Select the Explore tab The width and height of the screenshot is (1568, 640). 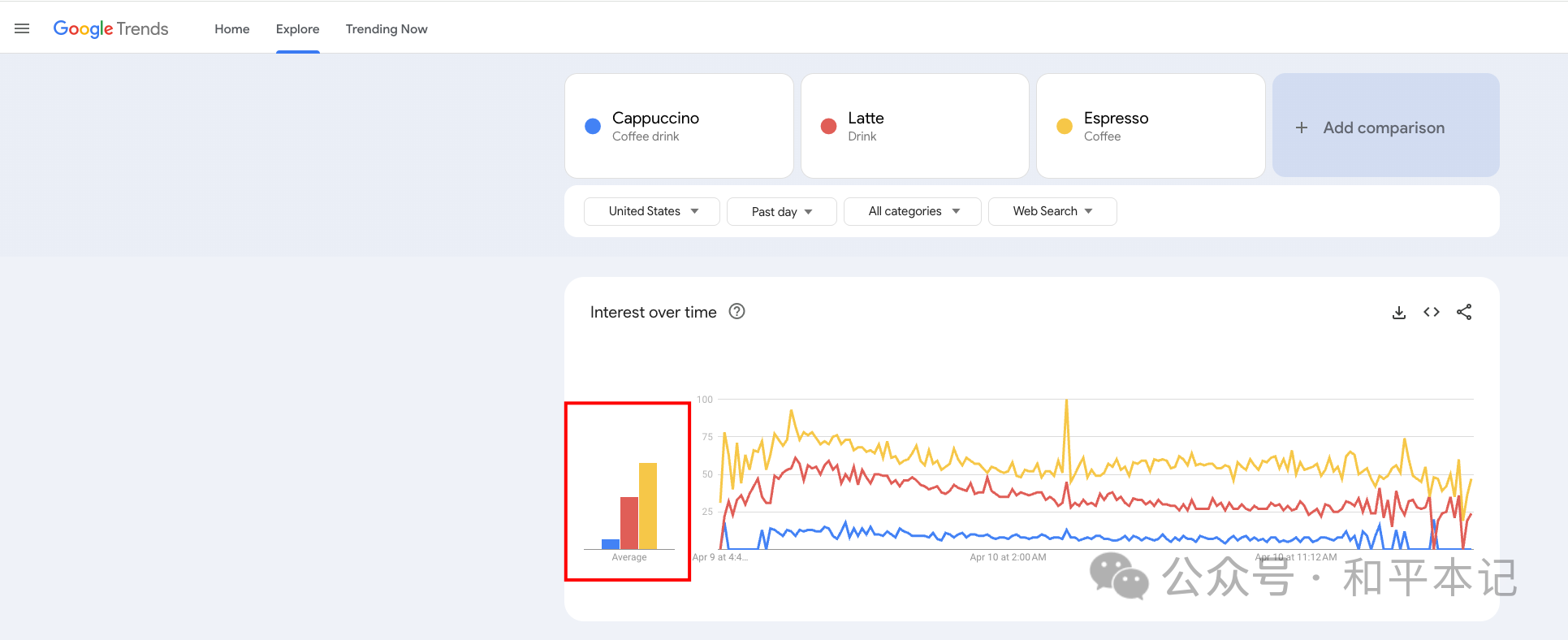[x=298, y=29]
